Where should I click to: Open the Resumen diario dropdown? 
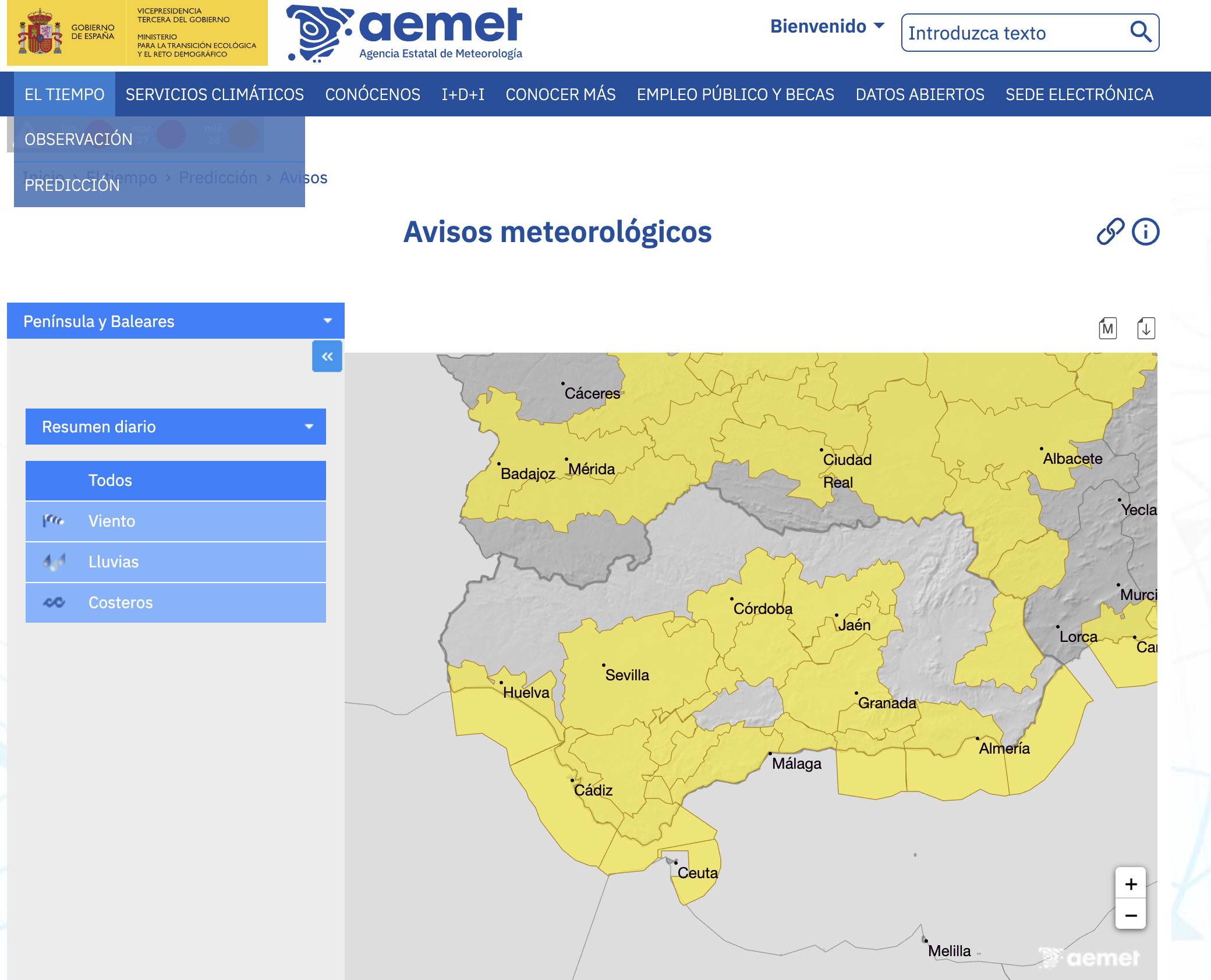175,427
